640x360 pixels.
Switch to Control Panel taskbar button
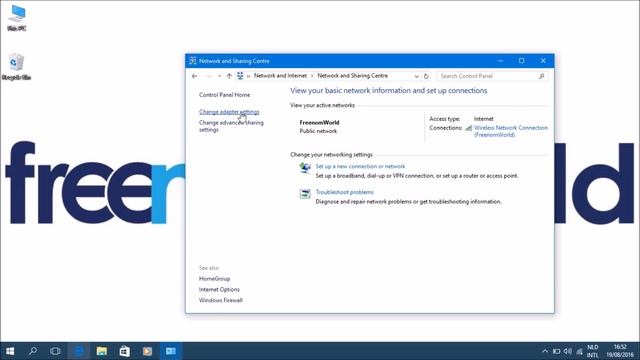pyautogui.click(x=171, y=351)
